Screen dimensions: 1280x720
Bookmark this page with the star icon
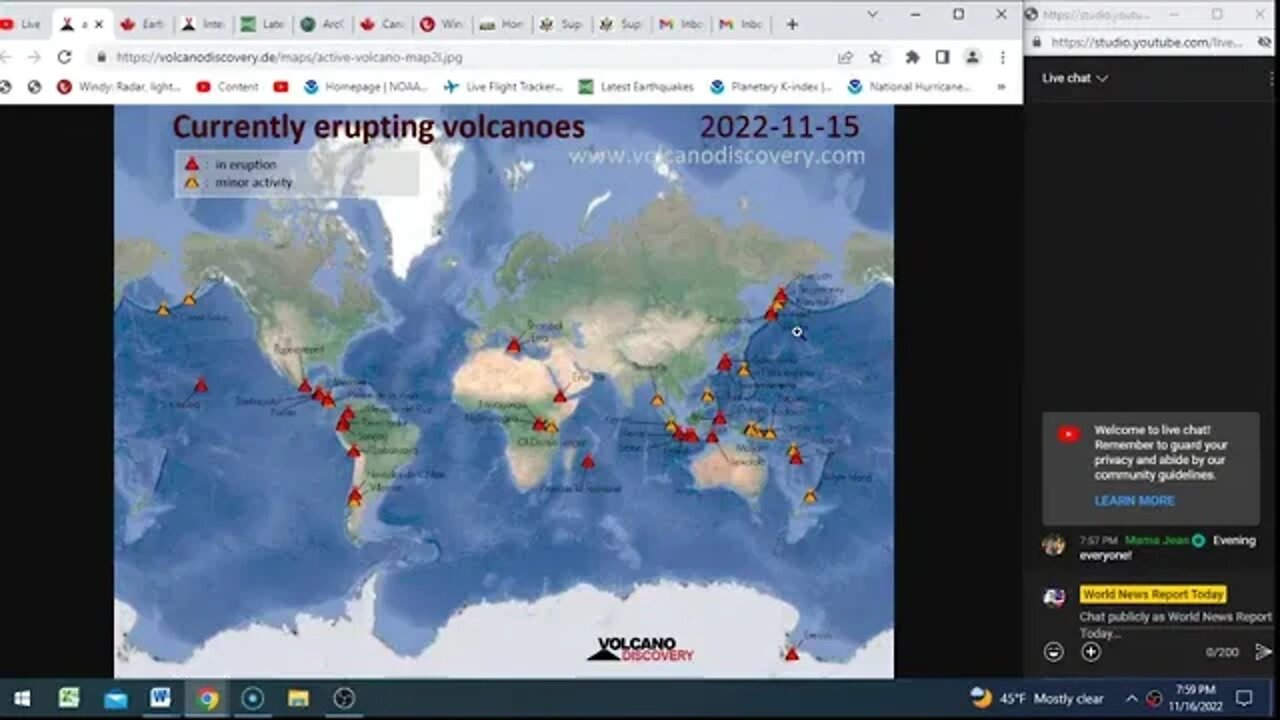(876, 57)
